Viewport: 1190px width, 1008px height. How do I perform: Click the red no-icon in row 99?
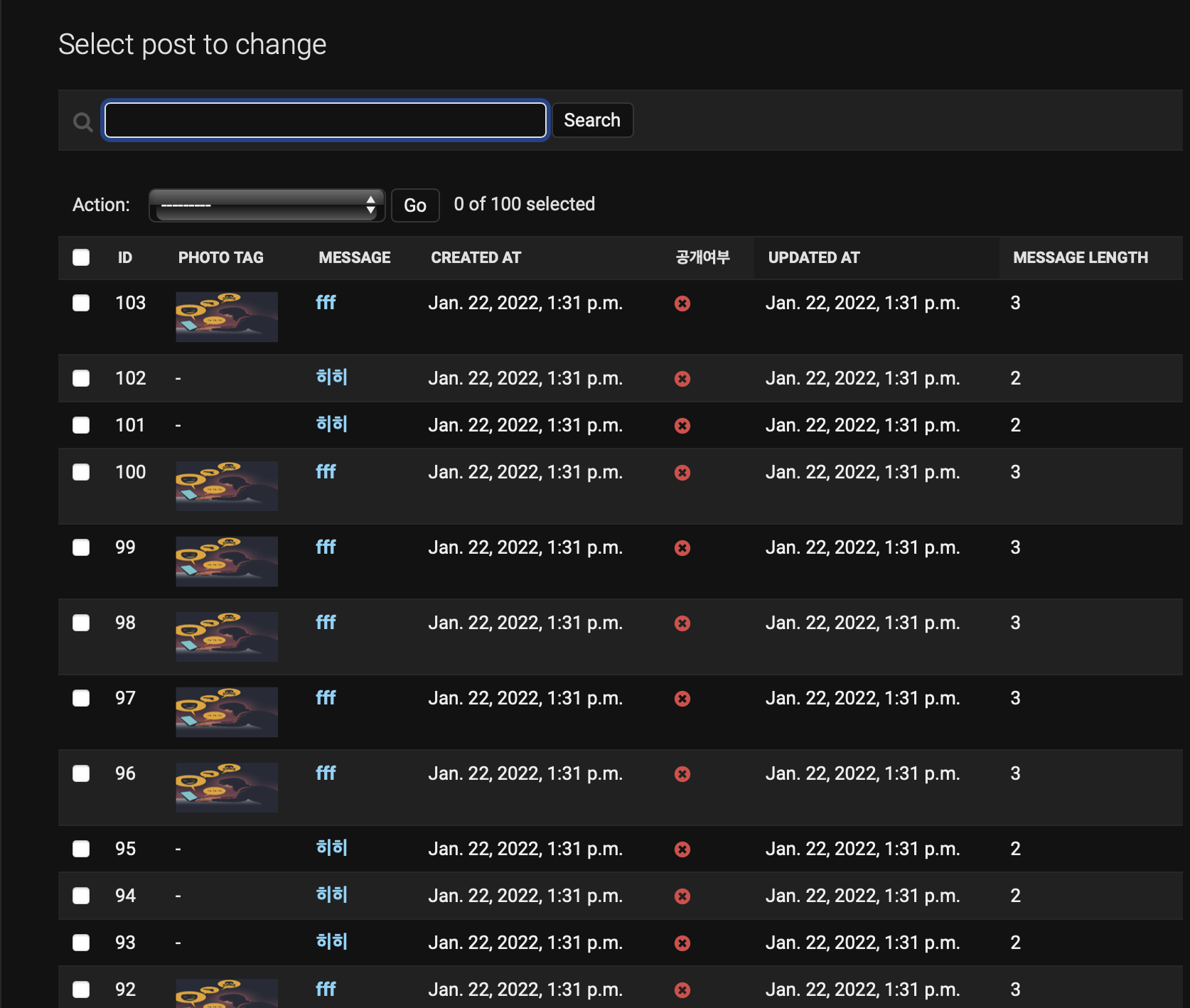coord(682,548)
